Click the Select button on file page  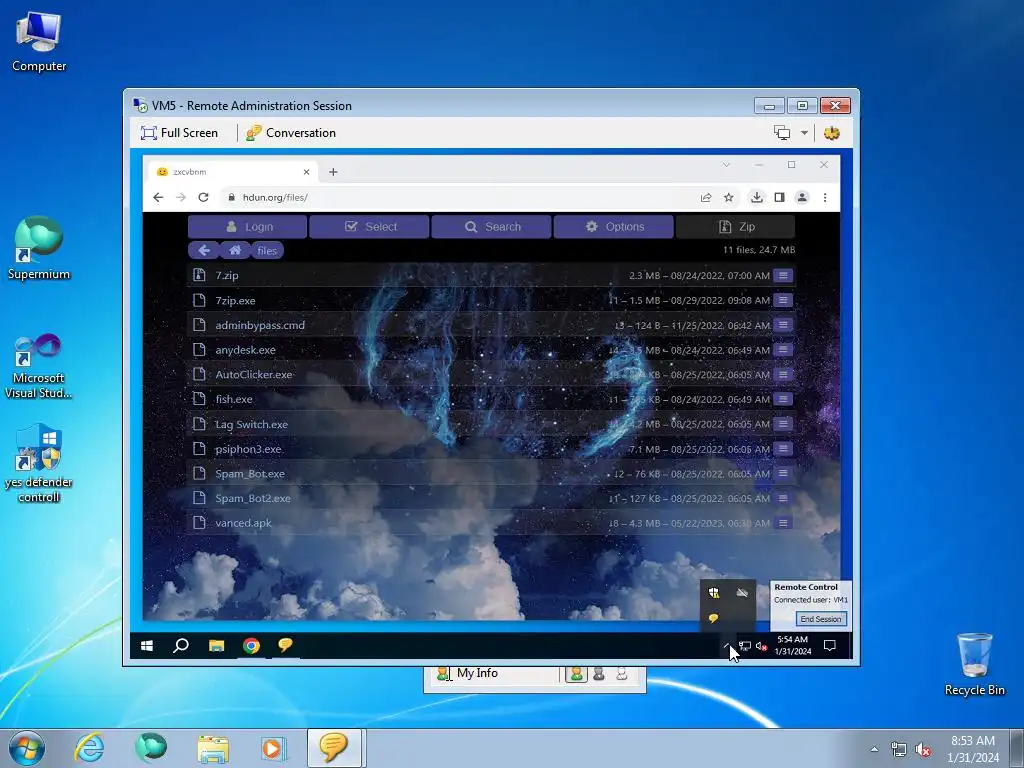pos(370,227)
